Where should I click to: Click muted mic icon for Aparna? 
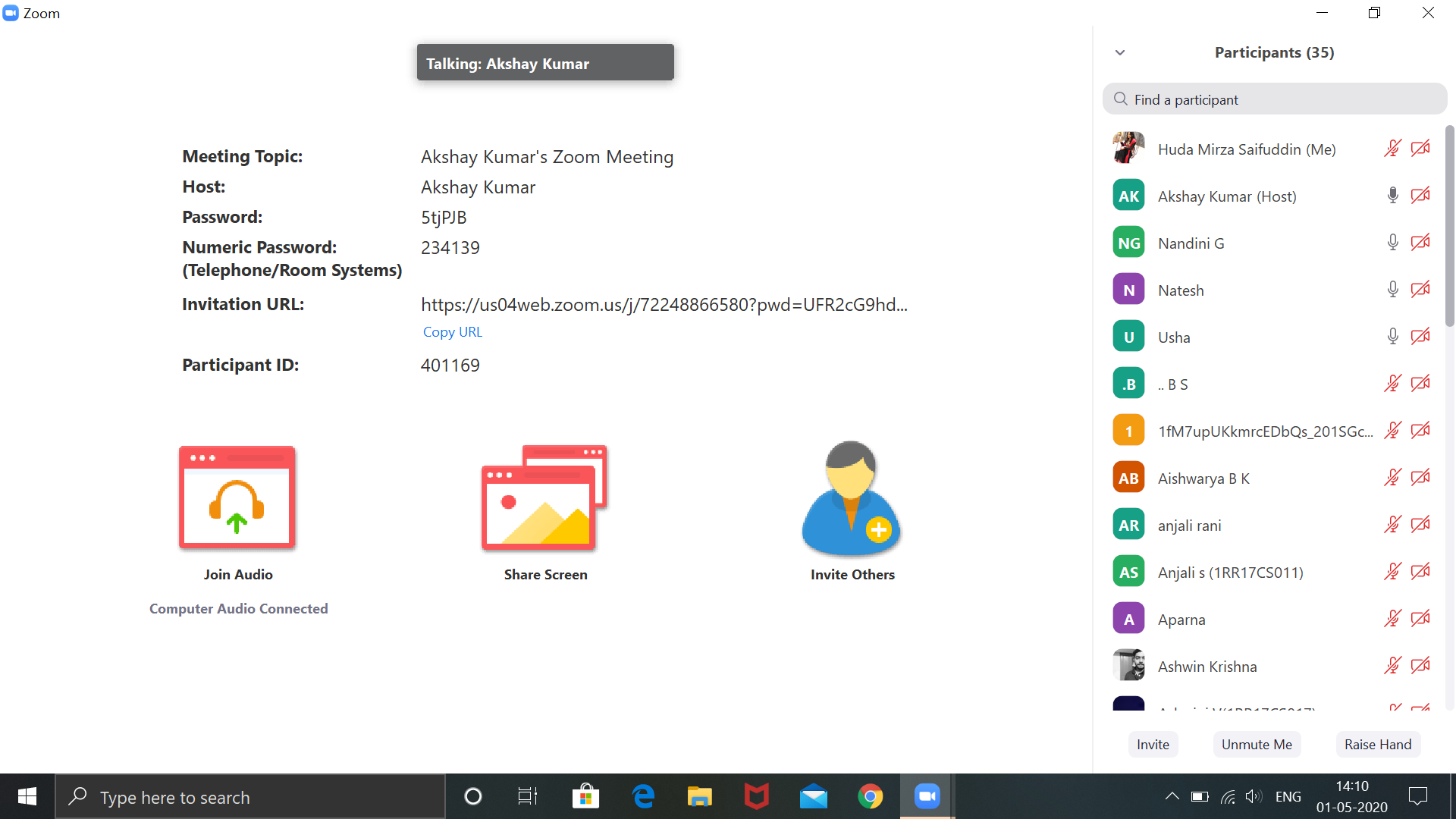(1392, 618)
